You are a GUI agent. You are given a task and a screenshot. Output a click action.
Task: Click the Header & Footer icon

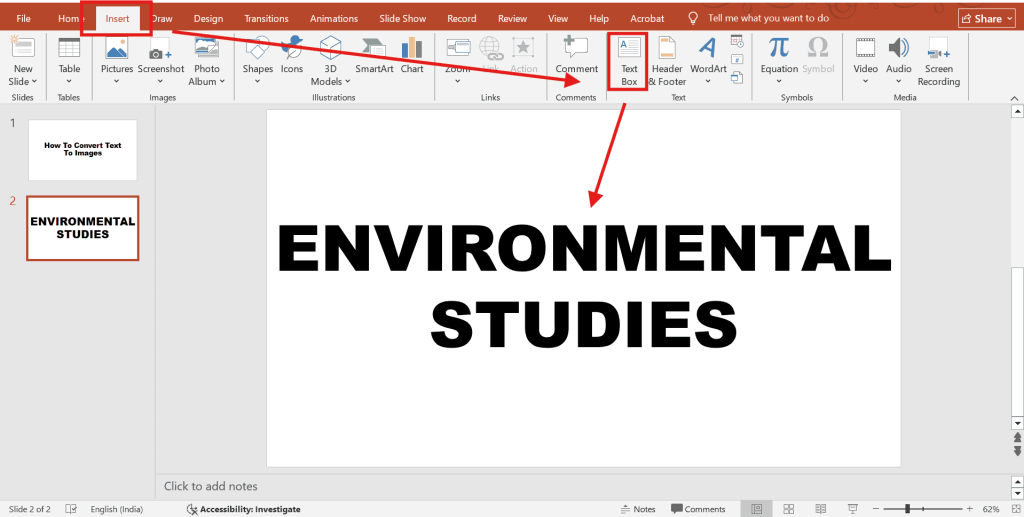click(x=667, y=60)
